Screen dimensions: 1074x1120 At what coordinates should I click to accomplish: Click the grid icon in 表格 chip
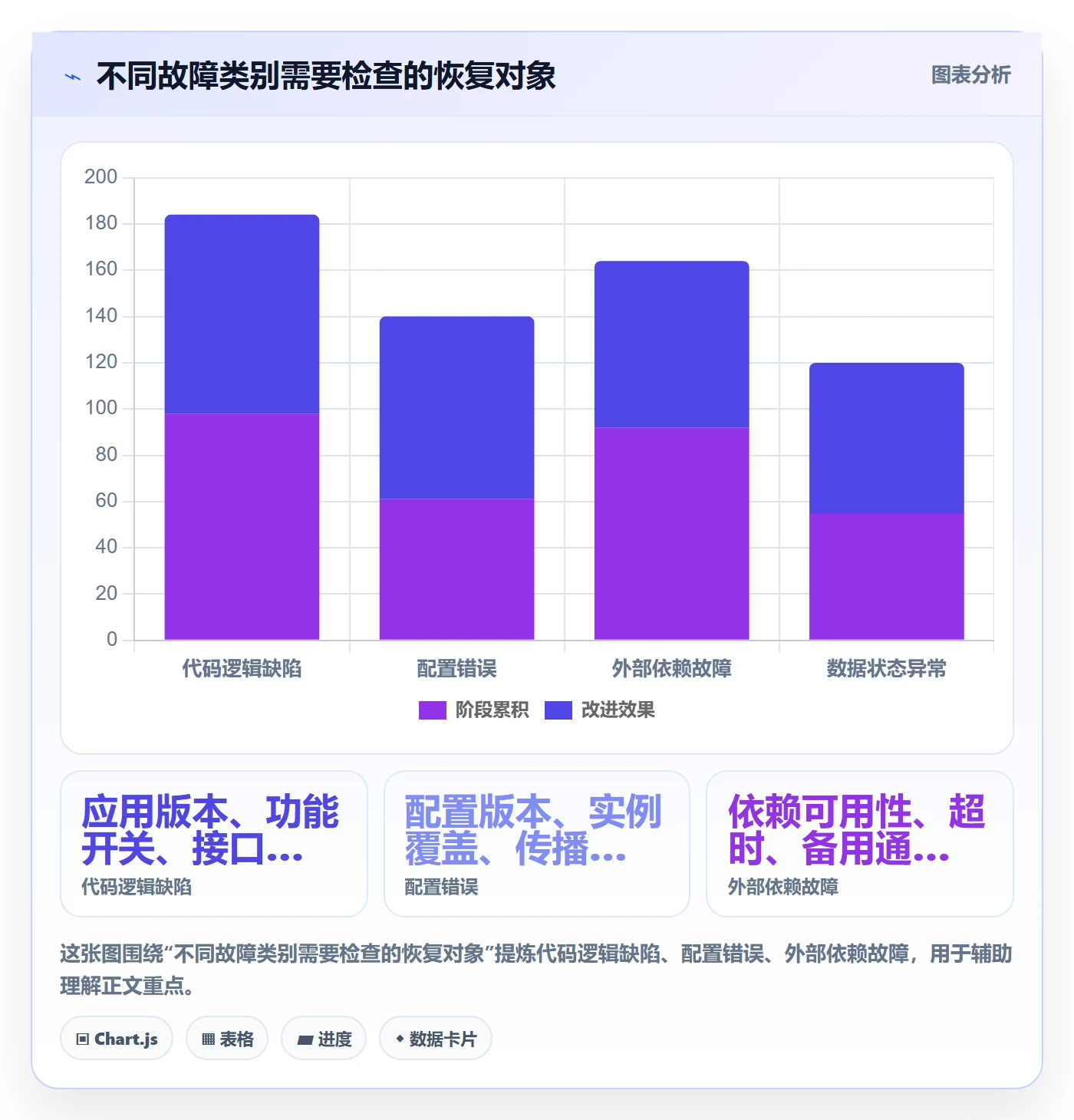coord(208,1039)
